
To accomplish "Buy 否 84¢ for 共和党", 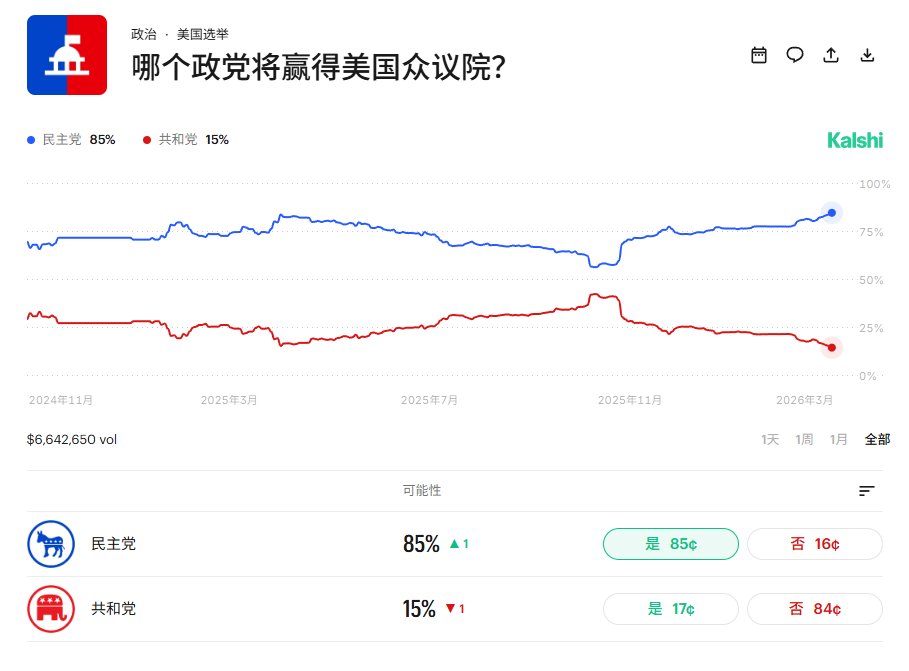I will click(814, 608).
